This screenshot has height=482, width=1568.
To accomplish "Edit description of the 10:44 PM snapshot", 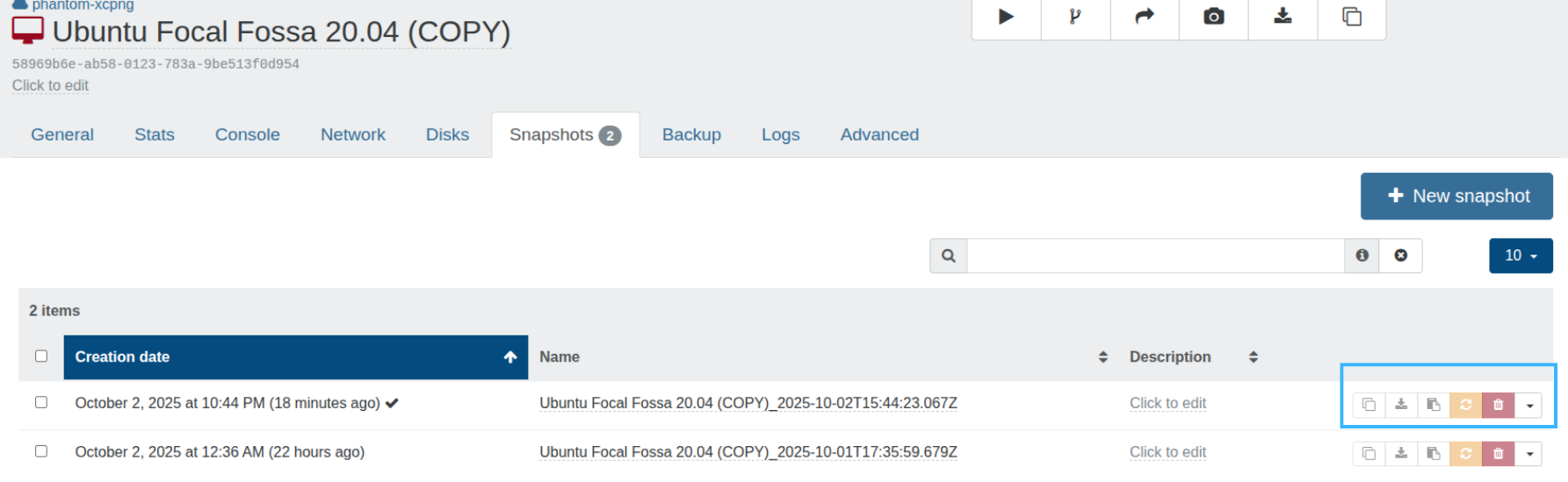I will pyautogui.click(x=1167, y=403).
